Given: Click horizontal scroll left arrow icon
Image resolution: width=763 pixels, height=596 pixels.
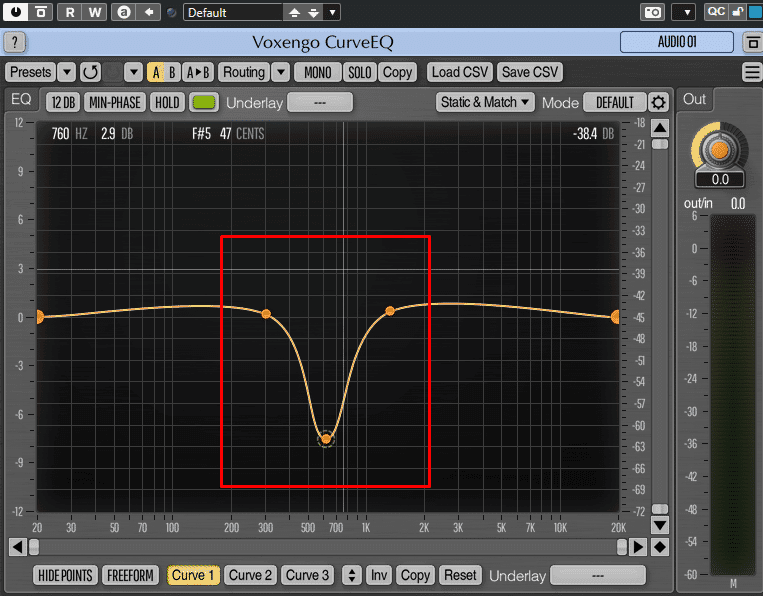Looking at the screenshot, I should click(18, 547).
